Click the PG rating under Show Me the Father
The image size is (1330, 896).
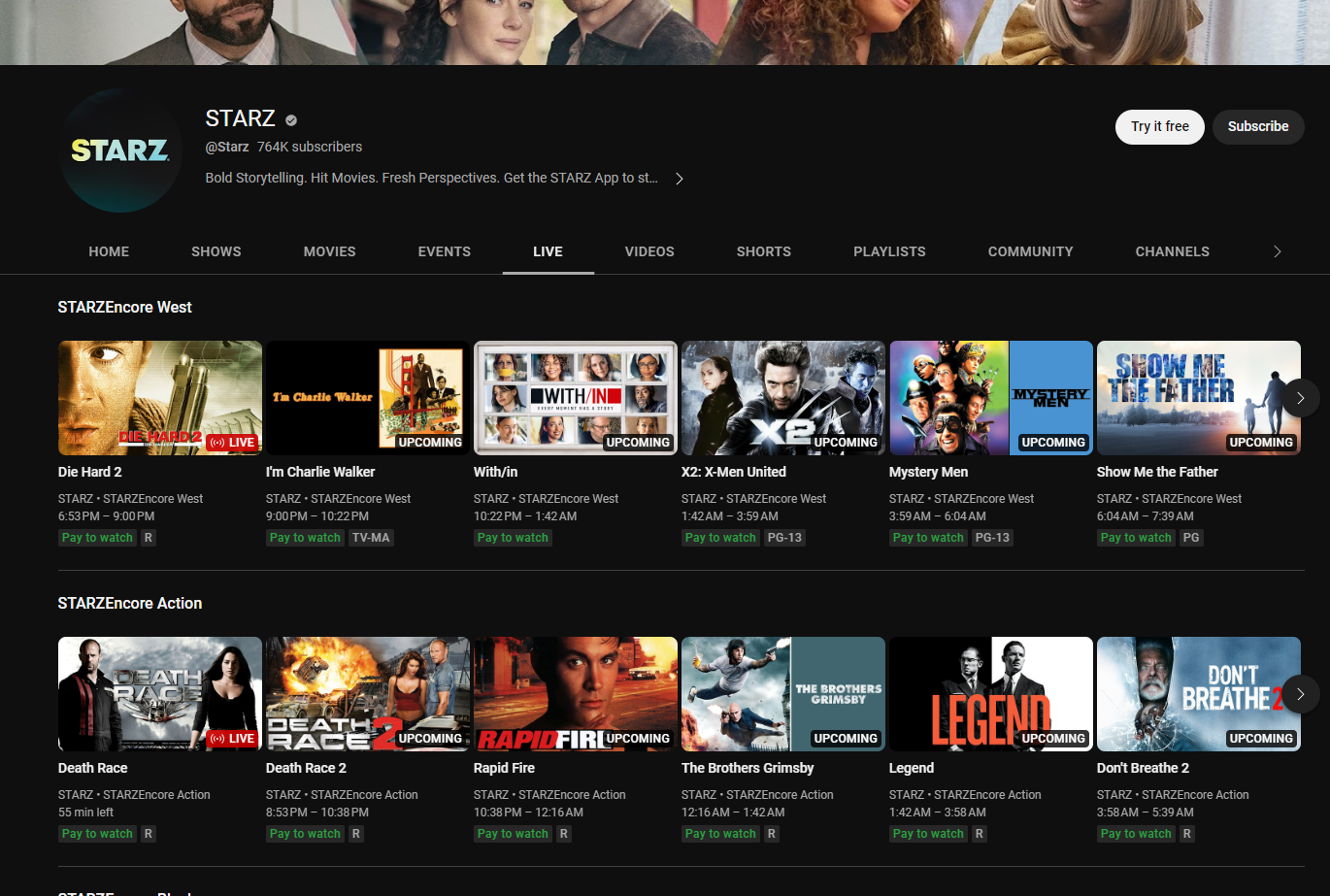(x=1191, y=538)
